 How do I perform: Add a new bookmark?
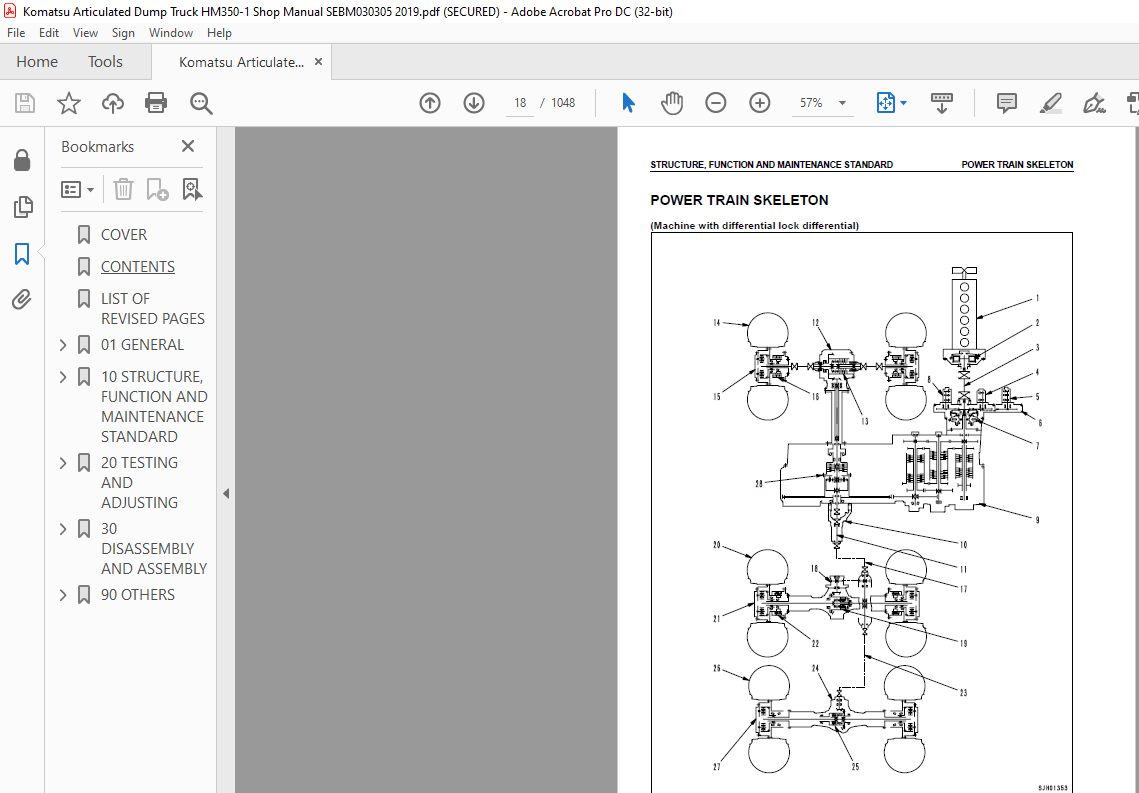[x=158, y=190]
